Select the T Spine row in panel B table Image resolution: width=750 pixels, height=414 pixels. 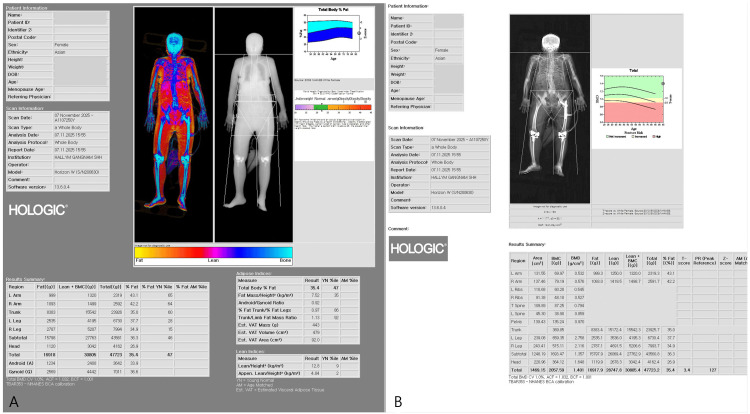629,305
